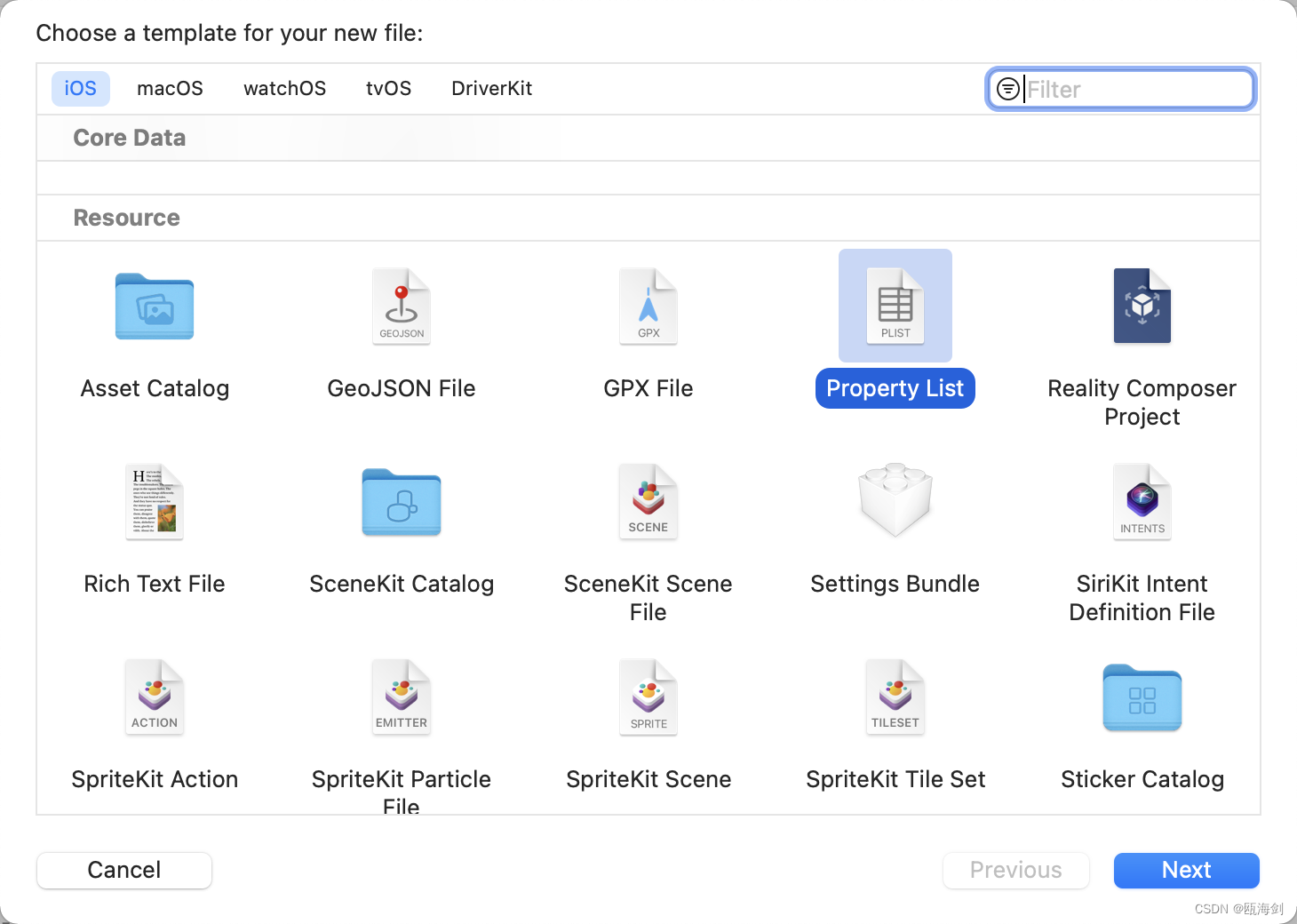Select the Property List PLIST icon
The image size is (1297, 924).
[895, 307]
